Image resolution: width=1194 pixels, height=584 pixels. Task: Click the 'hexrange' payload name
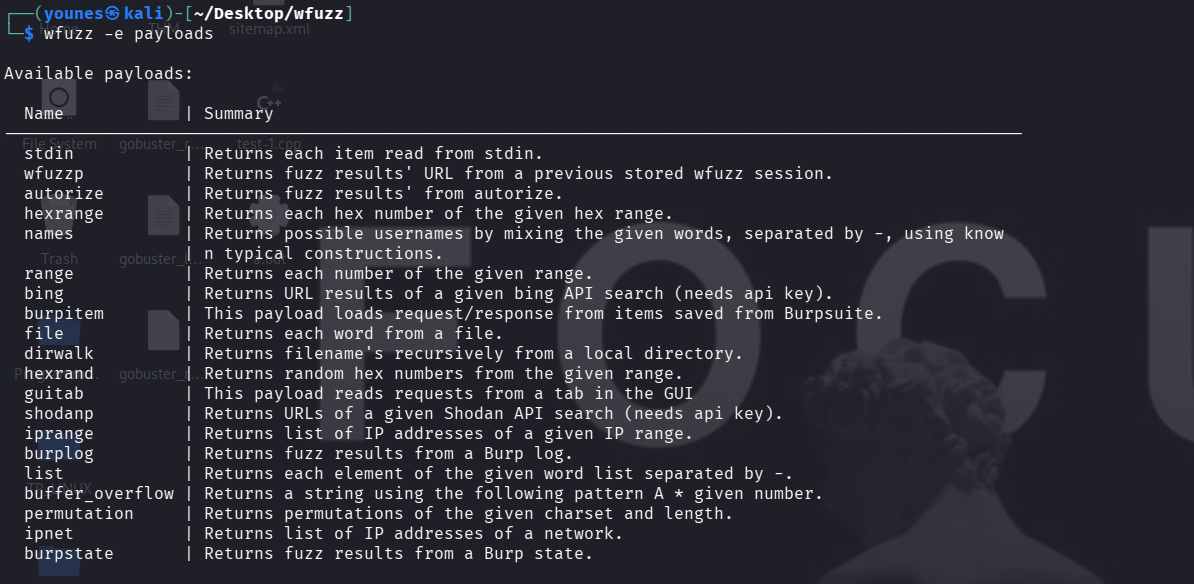(x=64, y=213)
